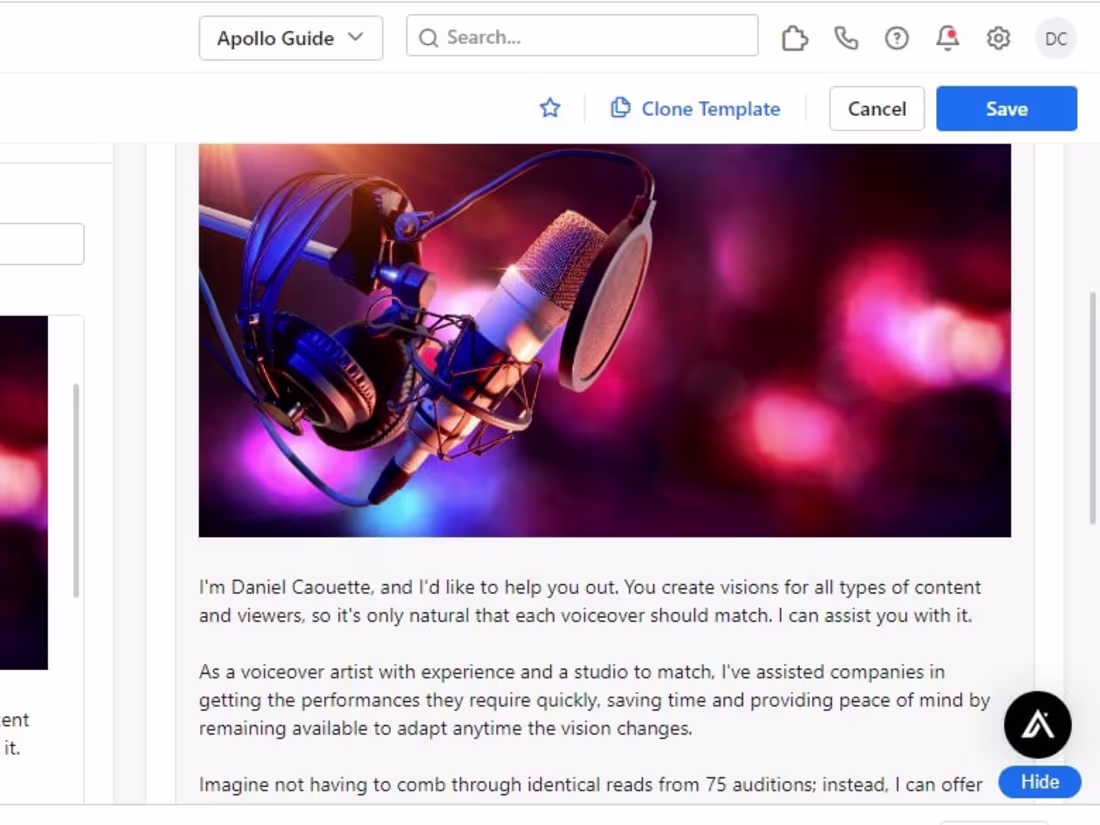1100x825 pixels.
Task: Open settings with the gear icon
Action: pos(997,37)
